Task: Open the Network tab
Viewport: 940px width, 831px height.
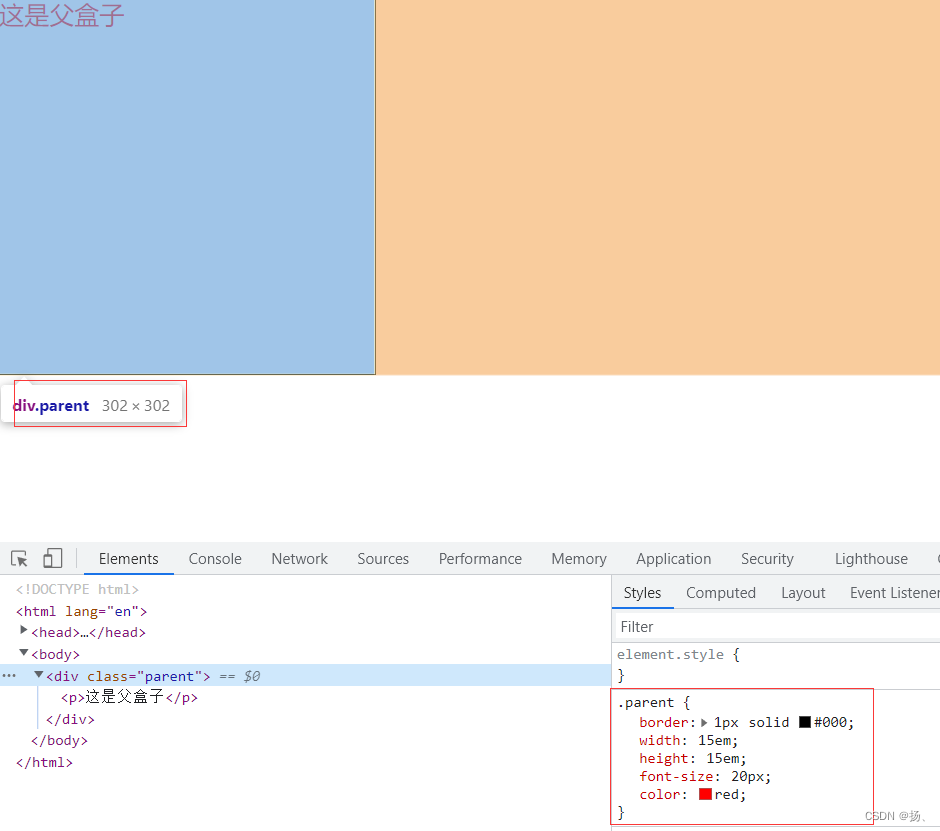Action: pyautogui.click(x=299, y=559)
